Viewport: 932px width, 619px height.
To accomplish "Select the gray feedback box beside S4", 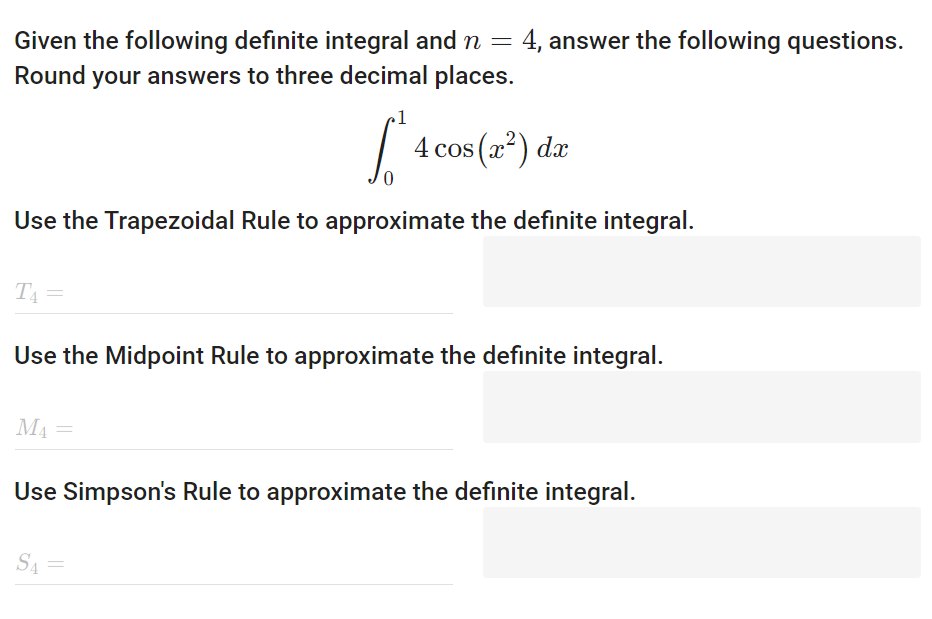I will point(700,542).
